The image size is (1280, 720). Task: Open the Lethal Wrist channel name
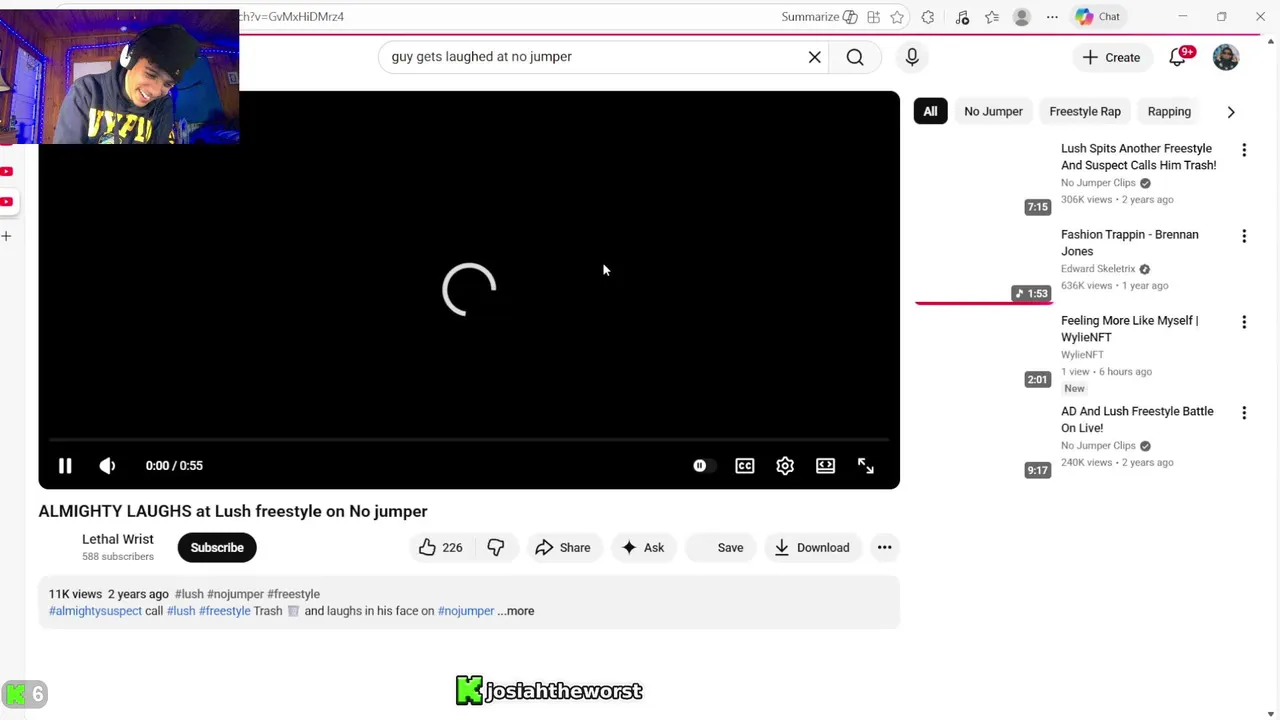(118, 540)
